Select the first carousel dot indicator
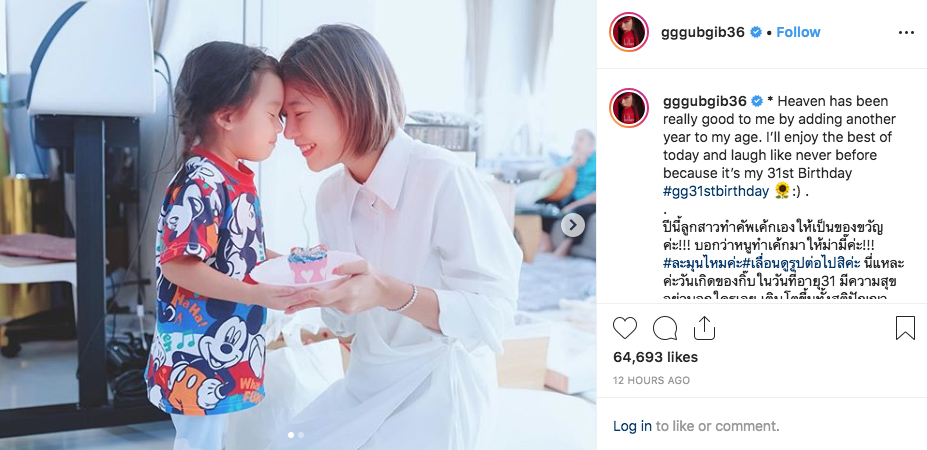 (x=290, y=435)
